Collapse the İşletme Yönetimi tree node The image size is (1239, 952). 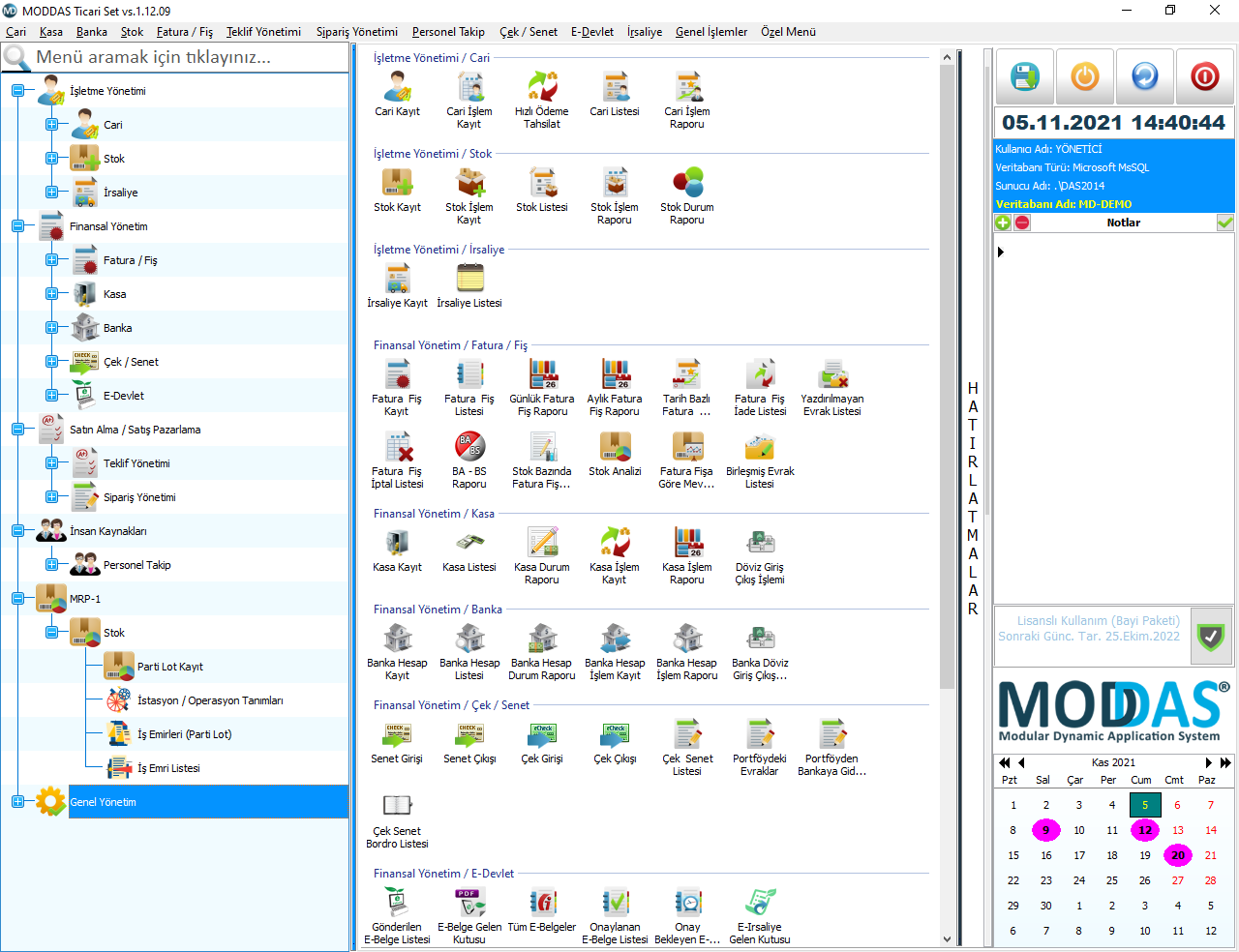tap(17, 91)
